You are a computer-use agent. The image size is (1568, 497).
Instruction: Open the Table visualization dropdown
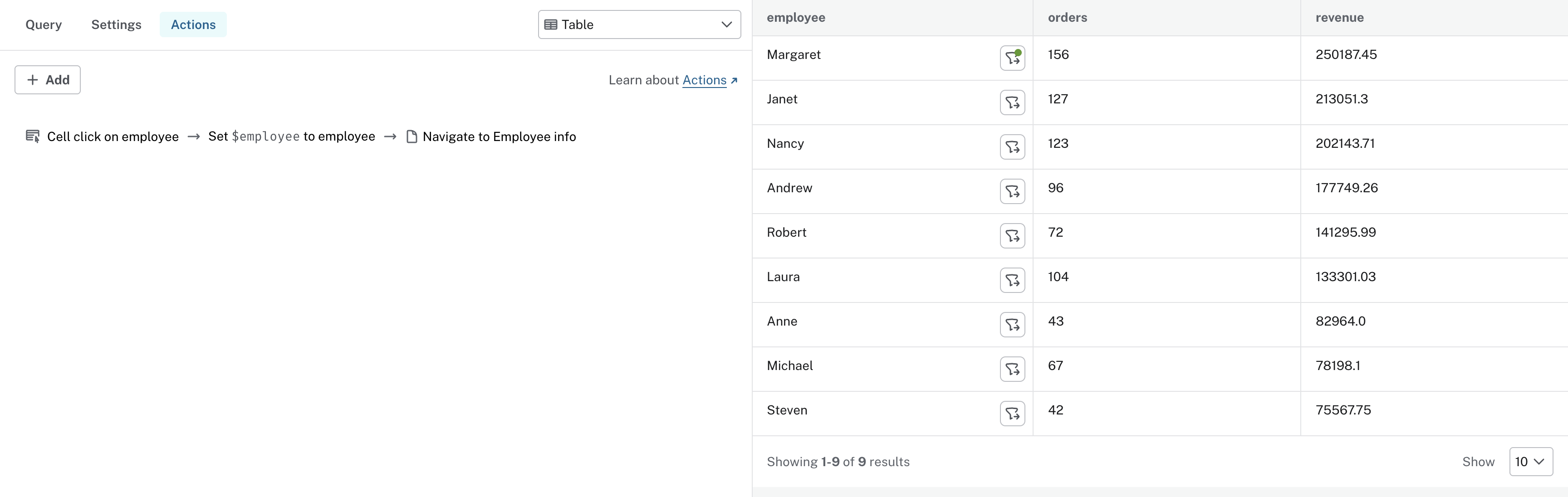tap(638, 25)
